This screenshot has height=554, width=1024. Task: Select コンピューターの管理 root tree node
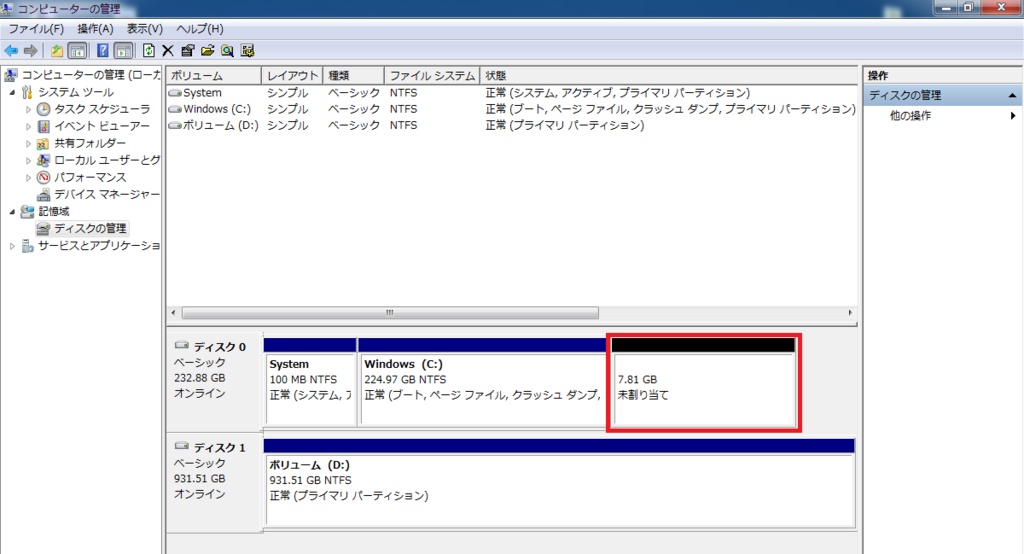click(x=91, y=75)
